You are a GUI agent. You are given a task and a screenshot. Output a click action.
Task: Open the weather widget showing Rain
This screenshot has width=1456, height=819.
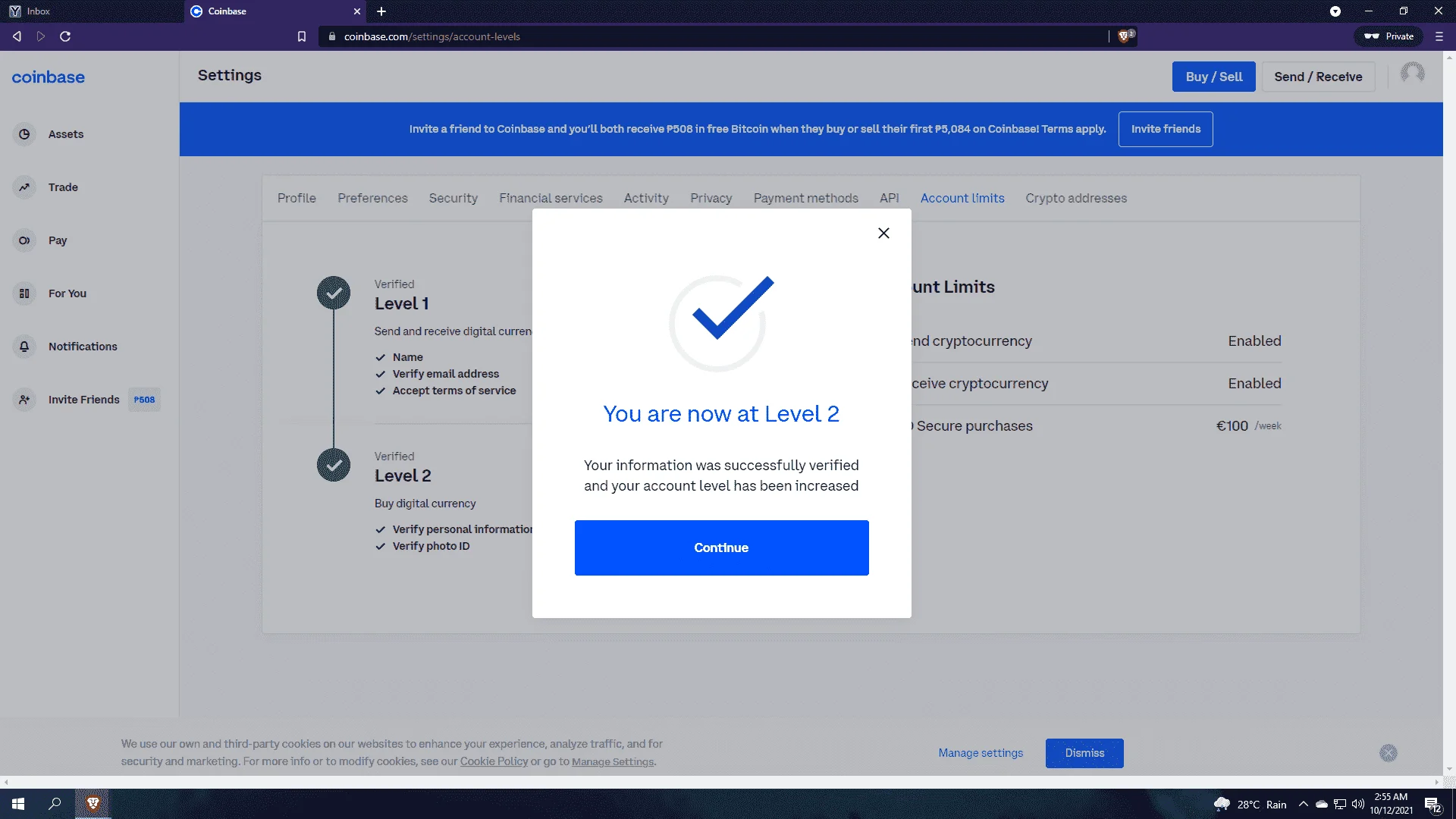(1250, 805)
